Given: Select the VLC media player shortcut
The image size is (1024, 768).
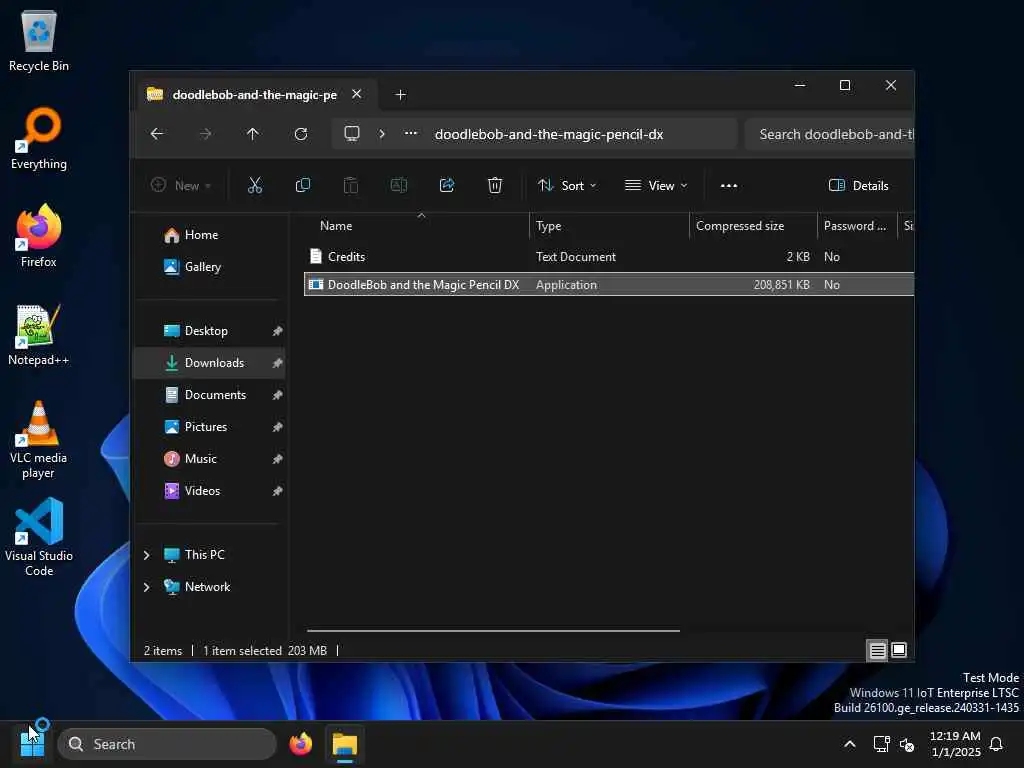Looking at the screenshot, I should pyautogui.click(x=39, y=440).
